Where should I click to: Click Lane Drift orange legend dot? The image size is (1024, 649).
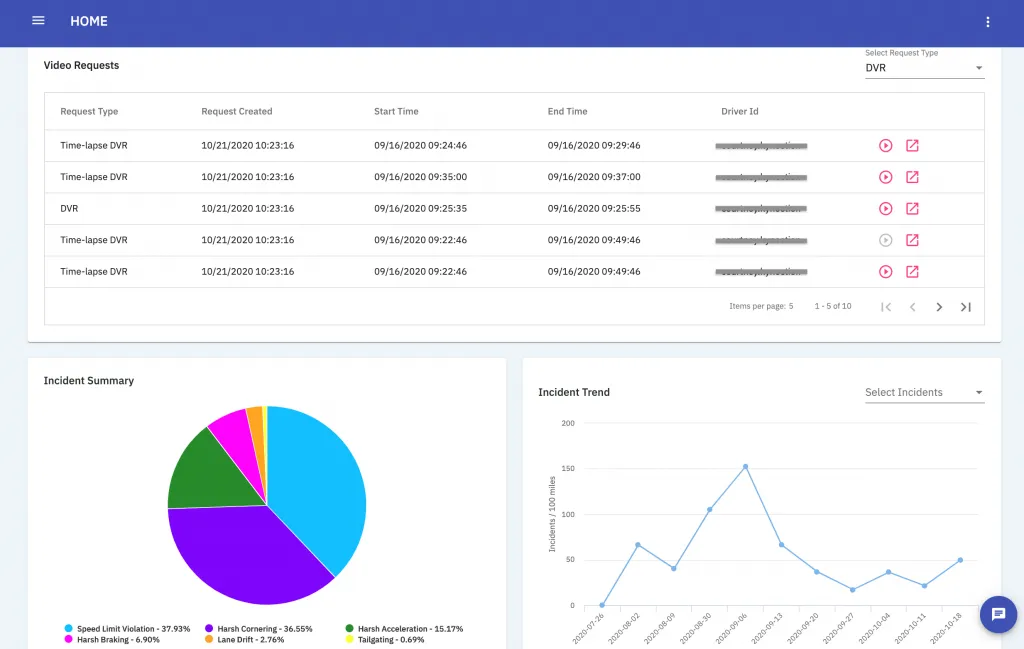point(209,639)
